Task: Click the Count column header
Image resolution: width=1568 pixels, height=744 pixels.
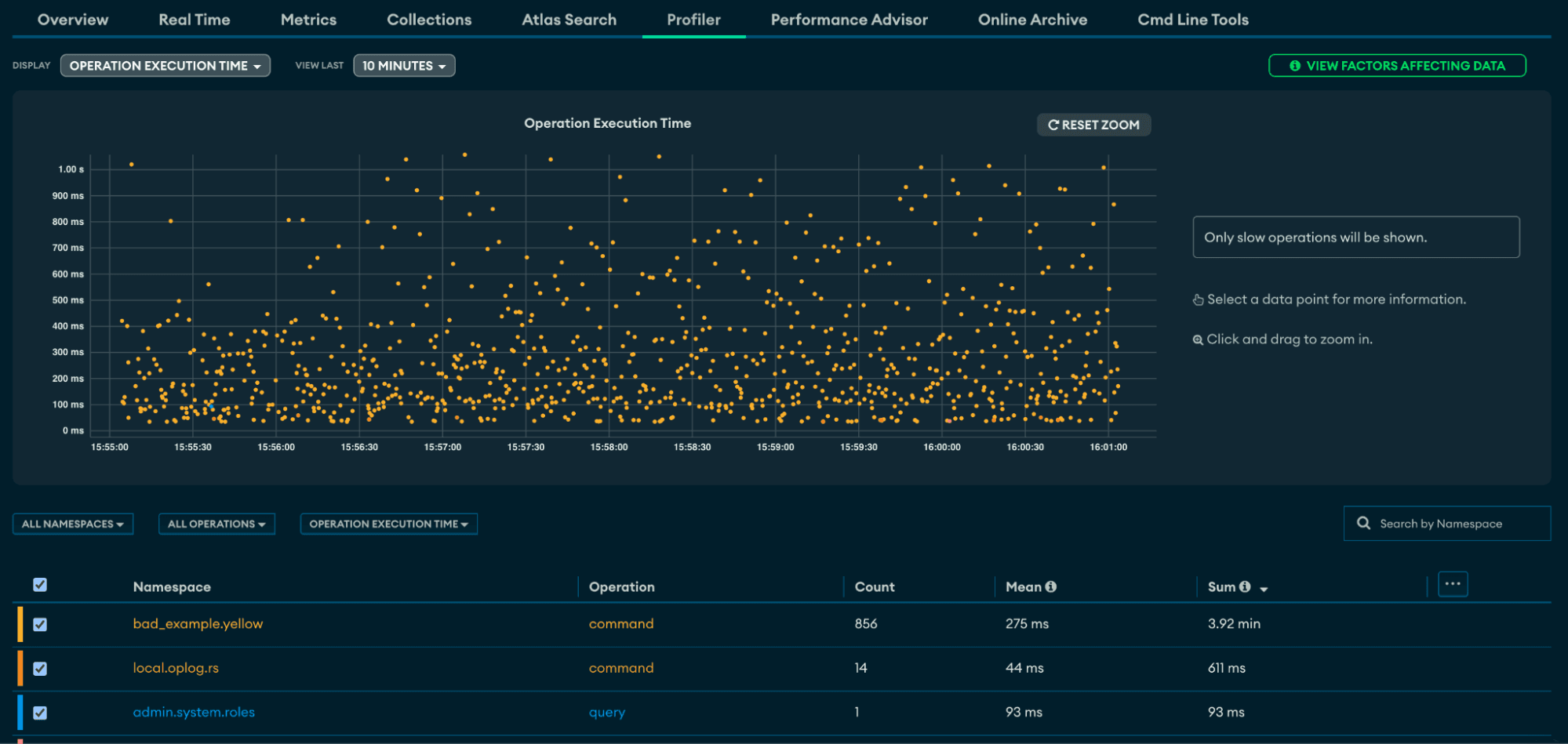Action: click(x=875, y=587)
